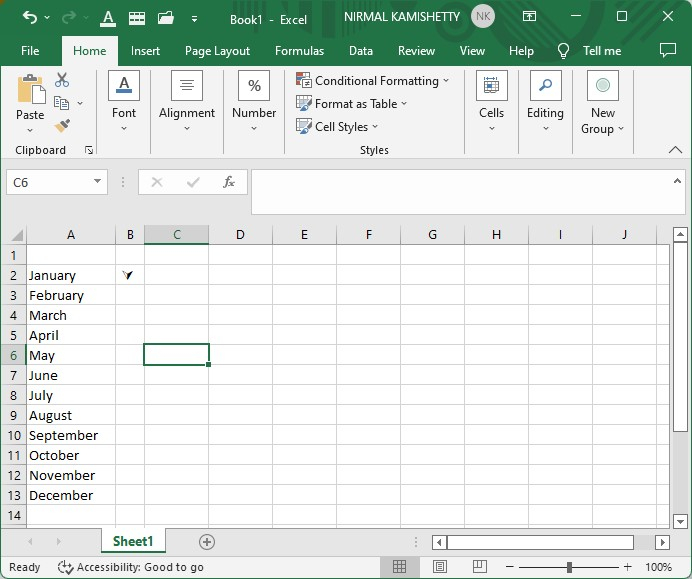The height and width of the screenshot is (579, 692).
Task: Expand the Cells group
Action: click(x=491, y=101)
